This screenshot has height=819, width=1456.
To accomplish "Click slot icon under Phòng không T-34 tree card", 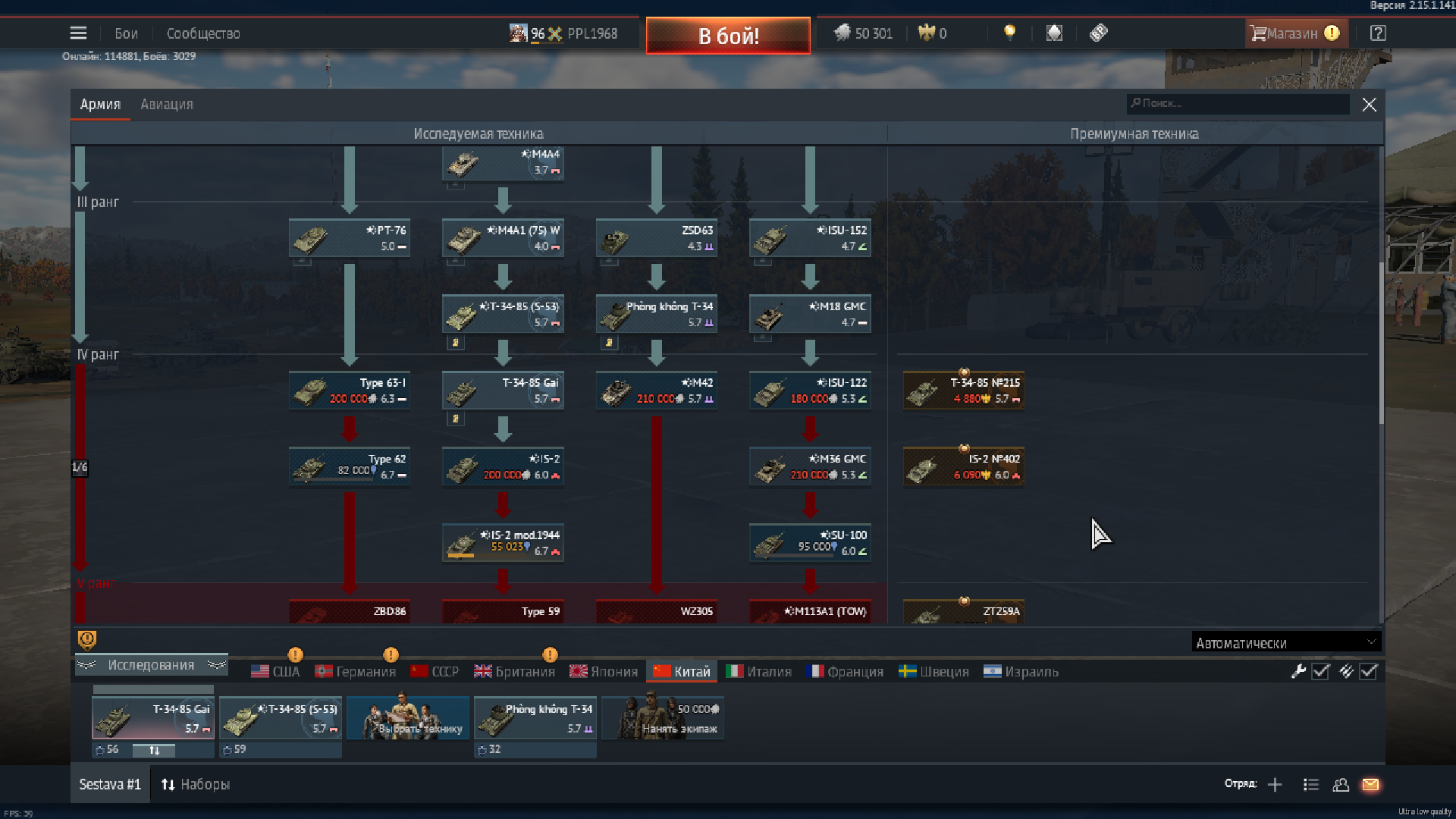I will click(x=609, y=343).
